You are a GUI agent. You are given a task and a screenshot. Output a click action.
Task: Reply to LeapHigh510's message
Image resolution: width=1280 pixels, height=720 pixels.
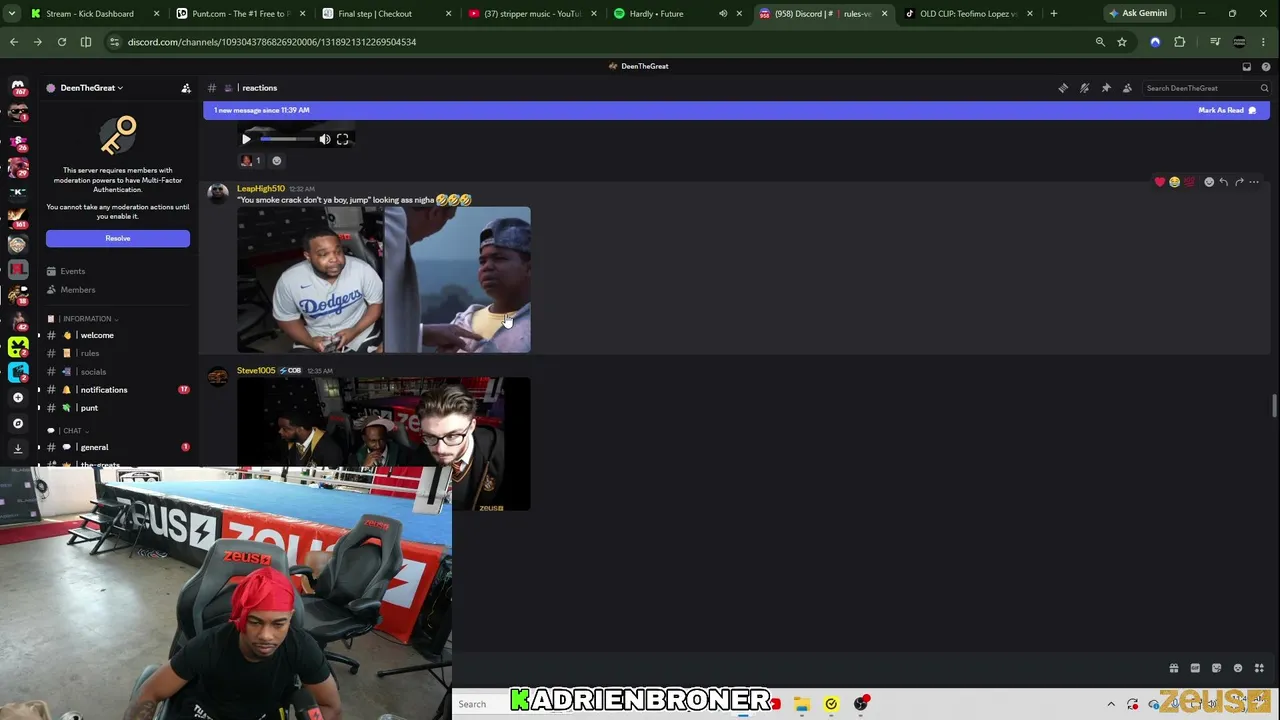click(x=1224, y=182)
